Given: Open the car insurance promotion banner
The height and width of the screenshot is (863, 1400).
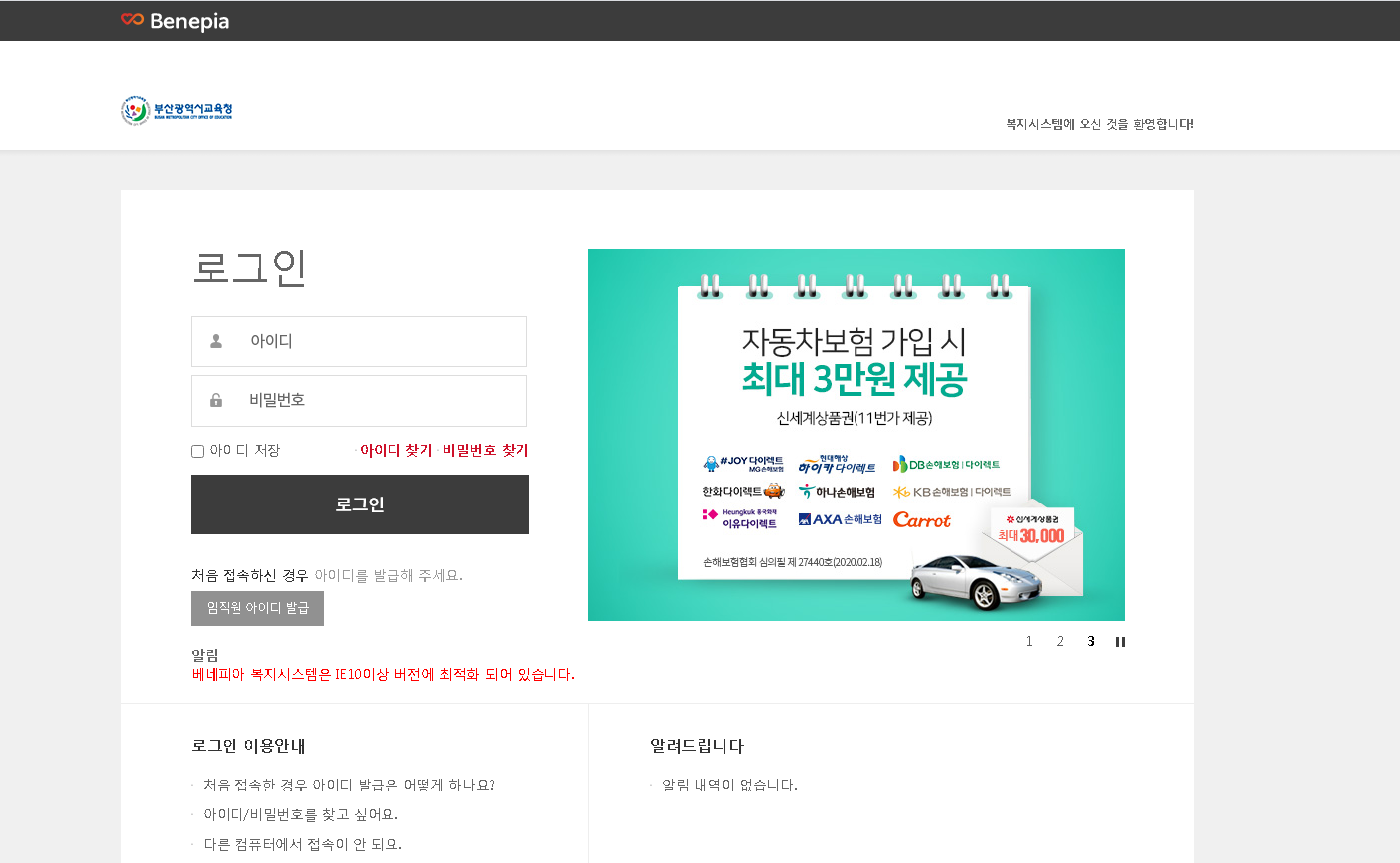Looking at the screenshot, I should coord(856,435).
